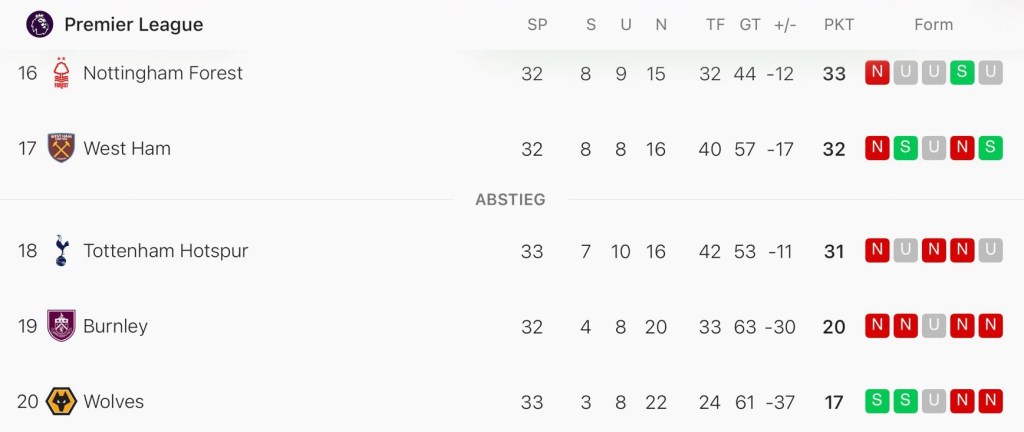Click the Nottingham Forest club crest
This screenshot has height=432, width=1024.
(62, 73)
